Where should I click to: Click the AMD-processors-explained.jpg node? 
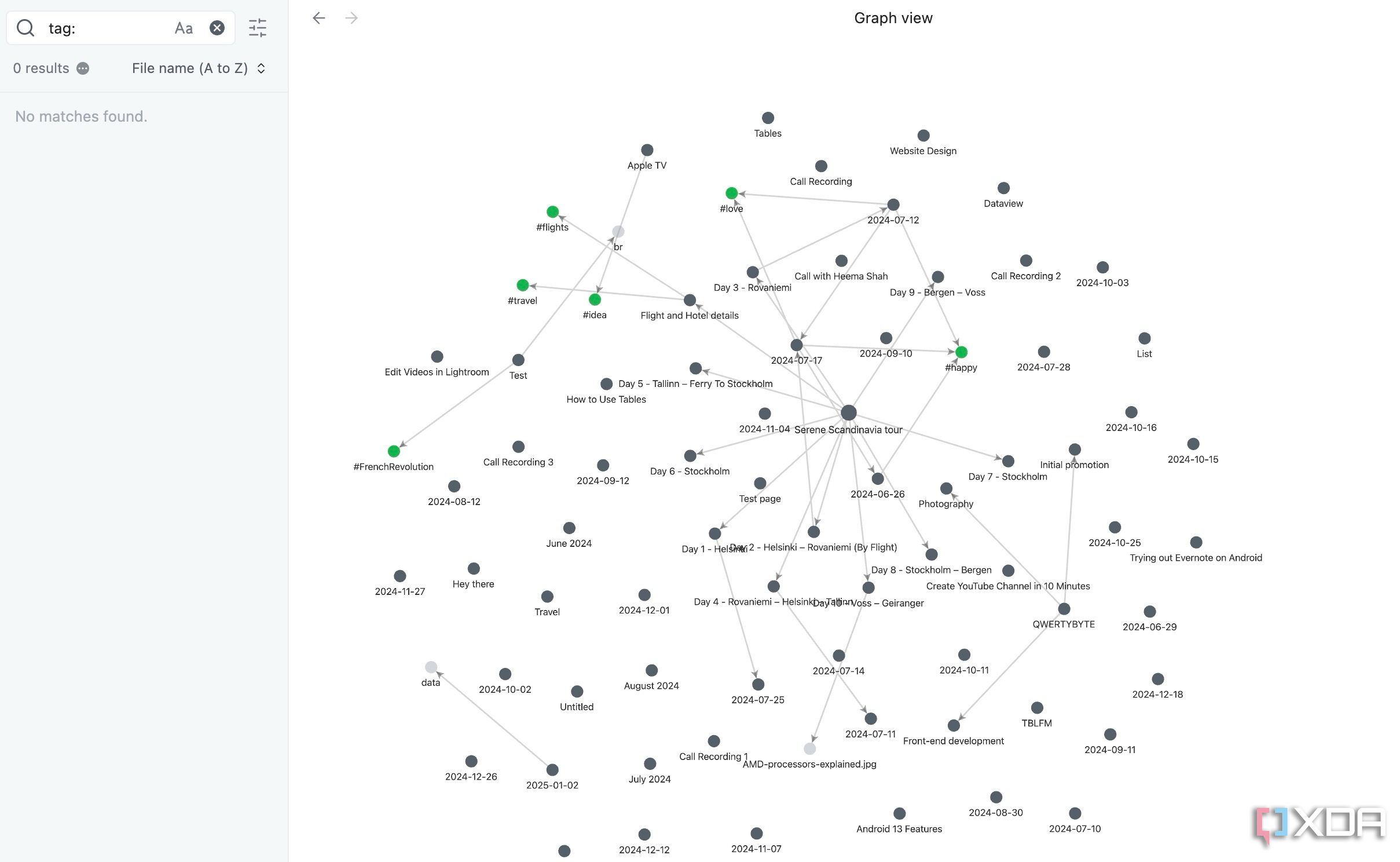[x=809, y=748]
